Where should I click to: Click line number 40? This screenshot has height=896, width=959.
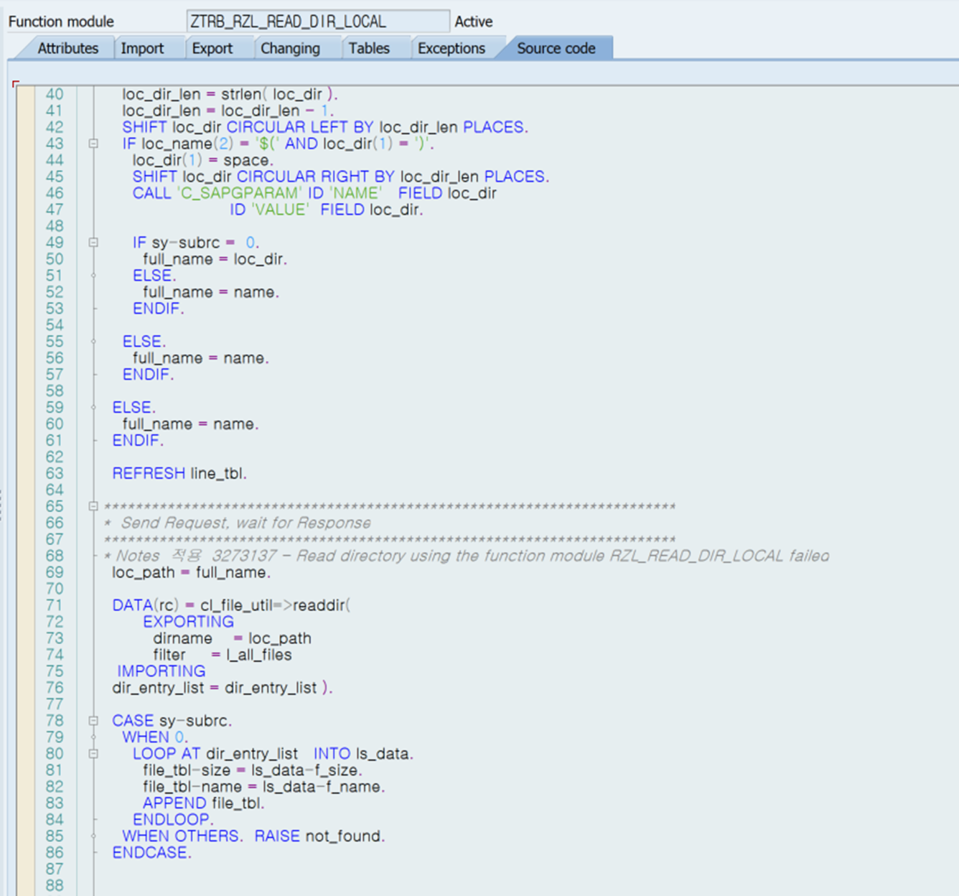[54, 94]
